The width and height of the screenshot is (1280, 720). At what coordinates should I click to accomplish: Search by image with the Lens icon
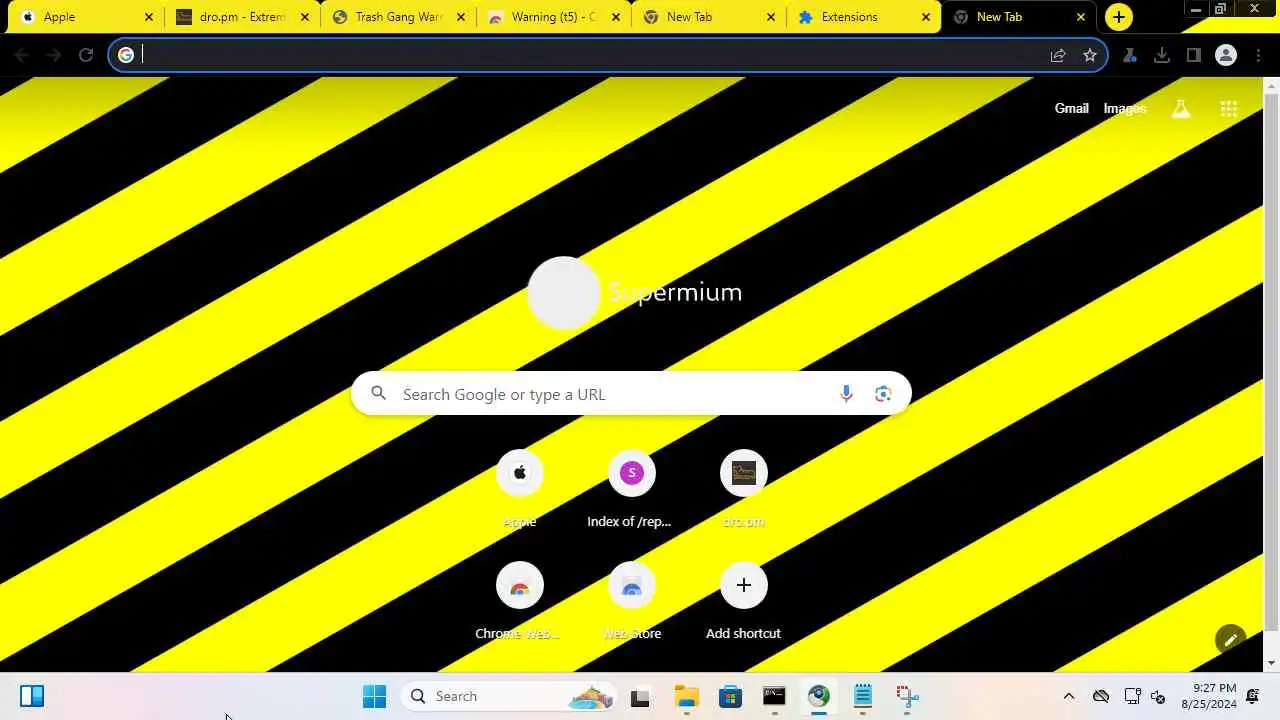883,394
